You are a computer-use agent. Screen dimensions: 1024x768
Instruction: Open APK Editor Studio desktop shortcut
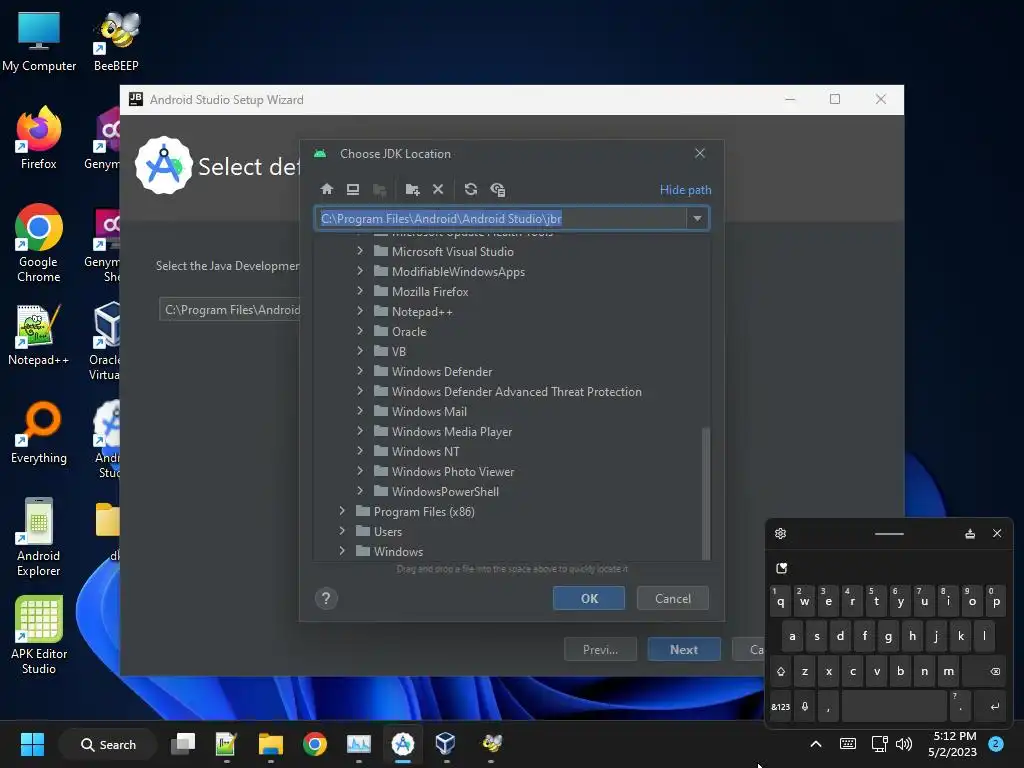39,634
